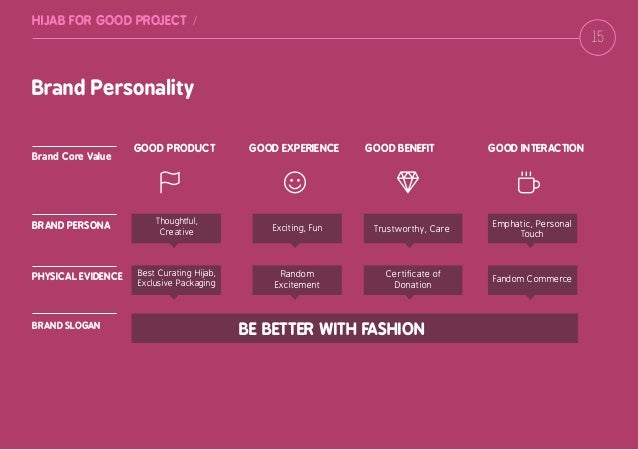
Task: Click the Fandom Commerce box
Action: click(x=532, y=280)
